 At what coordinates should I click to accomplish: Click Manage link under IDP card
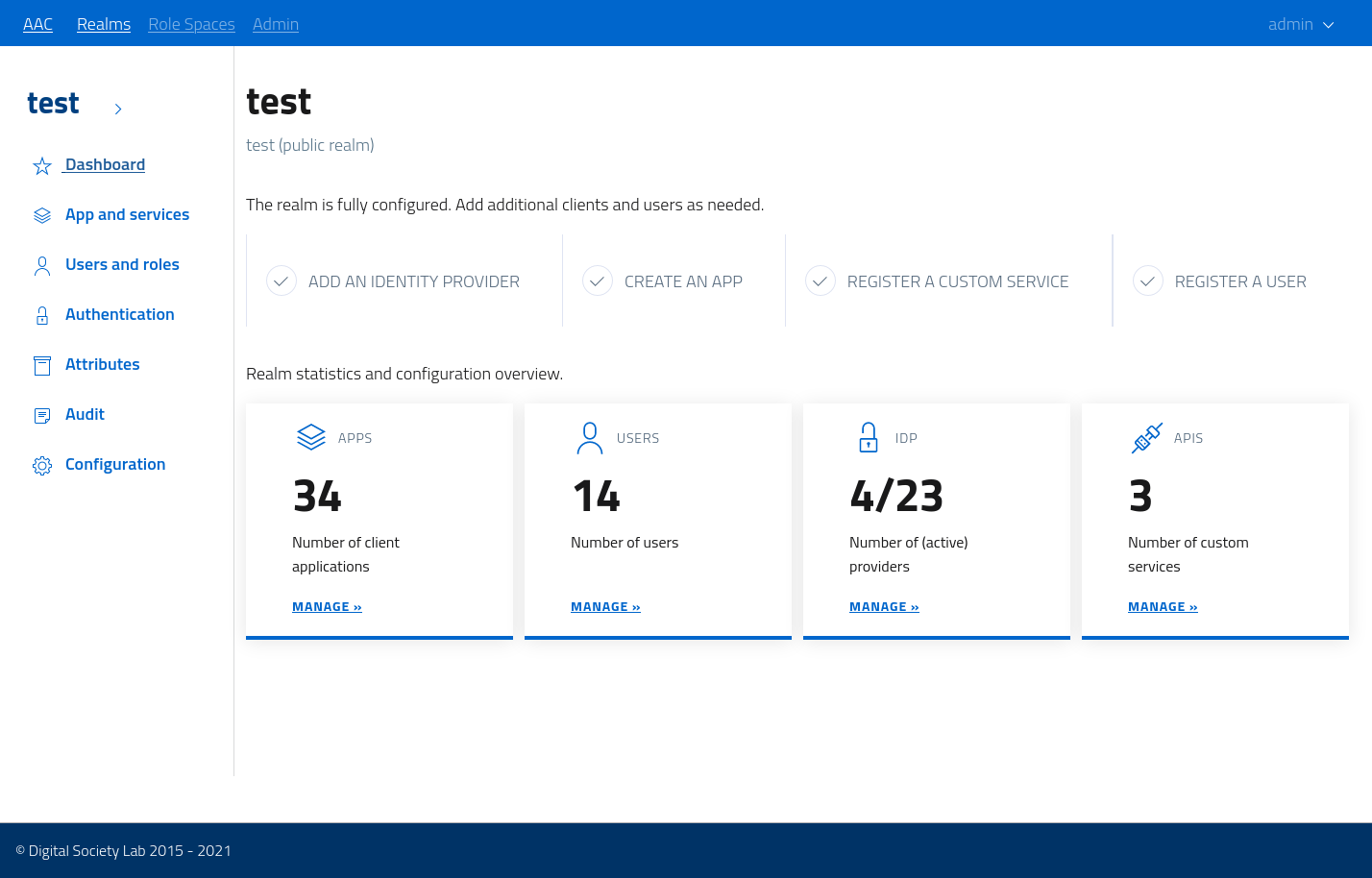pyautogui.click(x=884, y=606)
